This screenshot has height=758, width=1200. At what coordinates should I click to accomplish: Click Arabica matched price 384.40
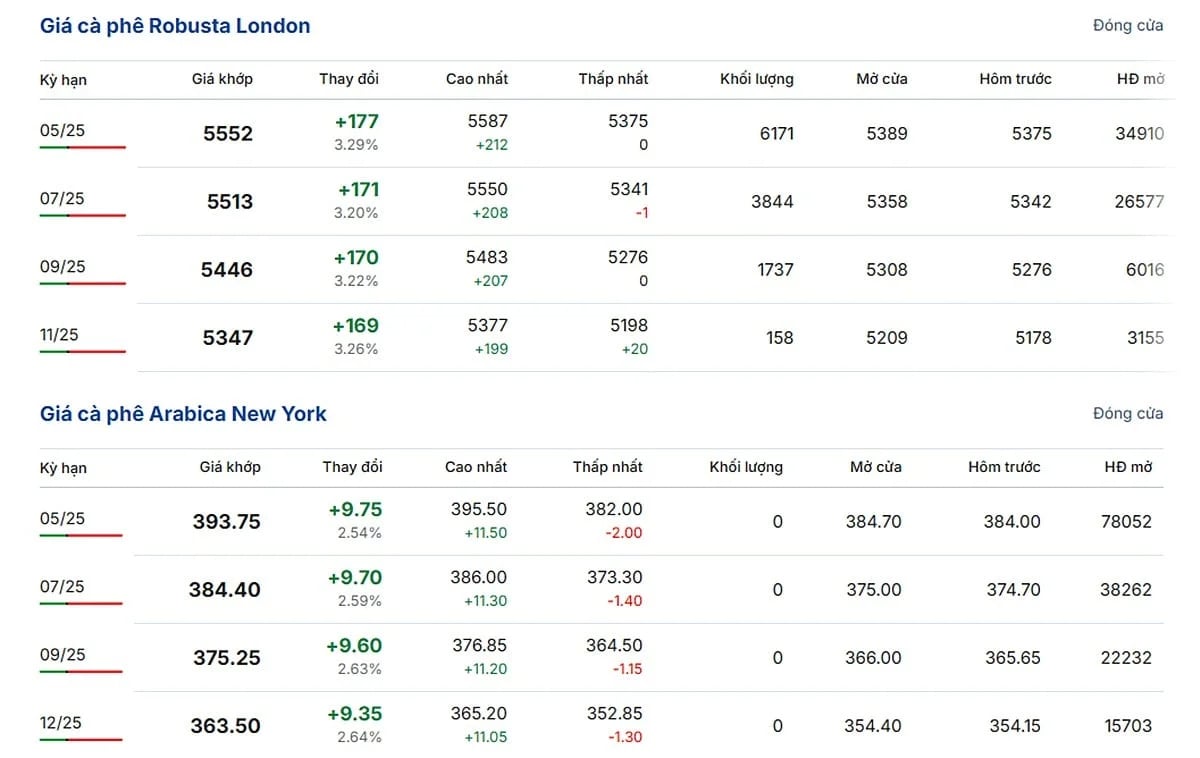coord(225,590)
